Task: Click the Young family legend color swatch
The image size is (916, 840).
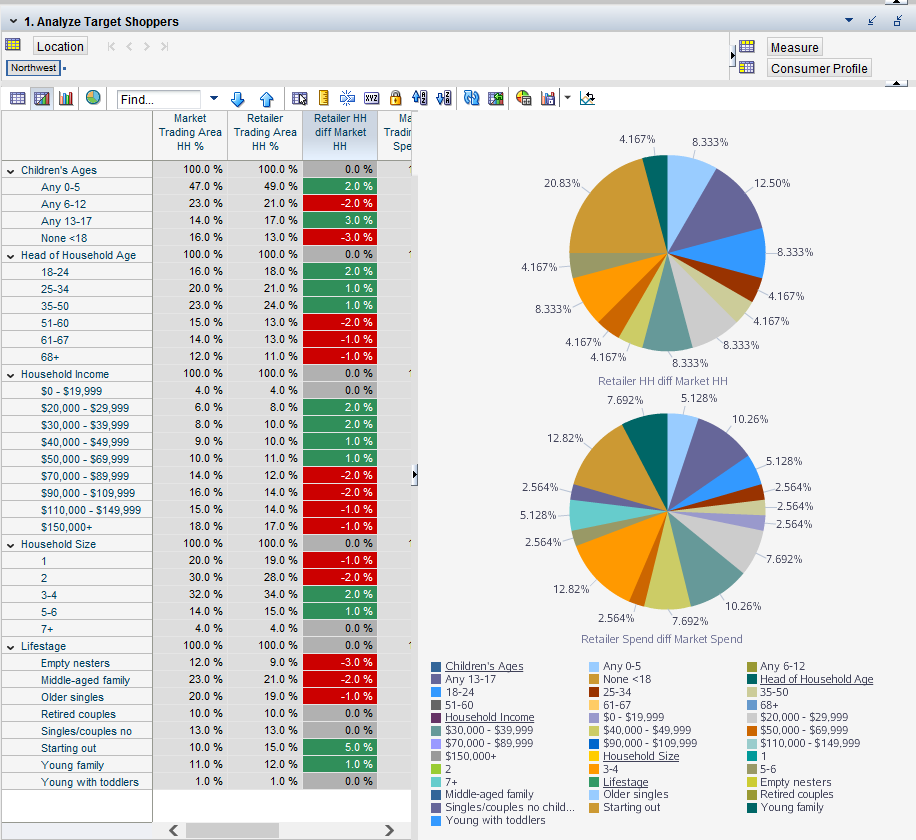Action: pos(752,807)
